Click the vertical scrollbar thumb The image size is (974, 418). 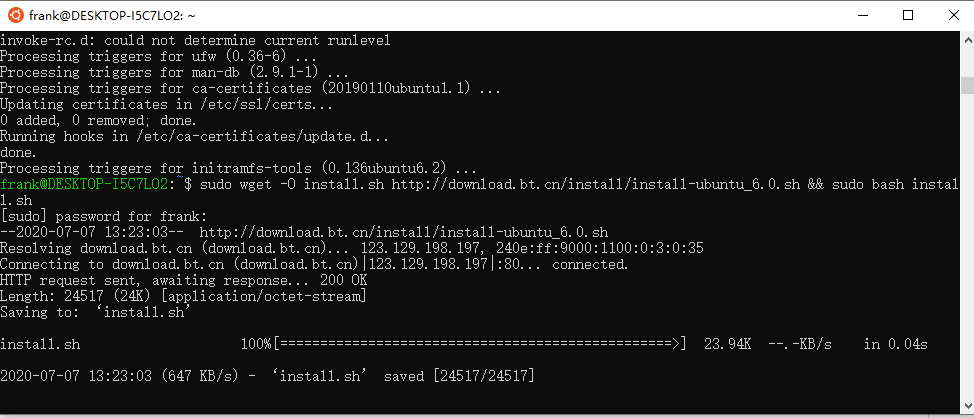pyautogui.click(x=967, y=85)
